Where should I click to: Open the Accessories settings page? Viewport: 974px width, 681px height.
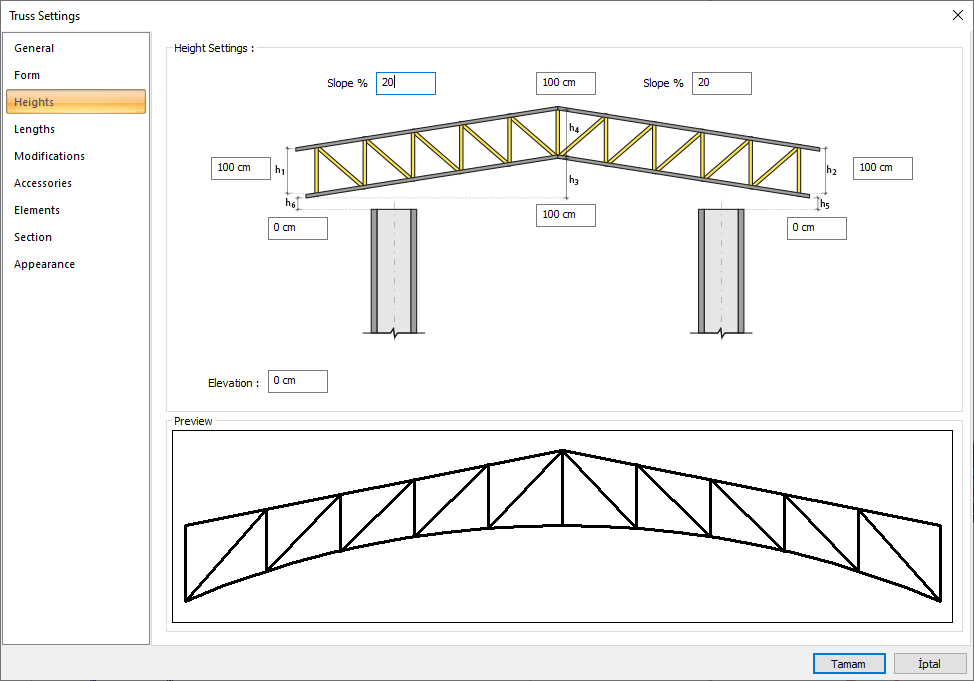tap(42, 182)
